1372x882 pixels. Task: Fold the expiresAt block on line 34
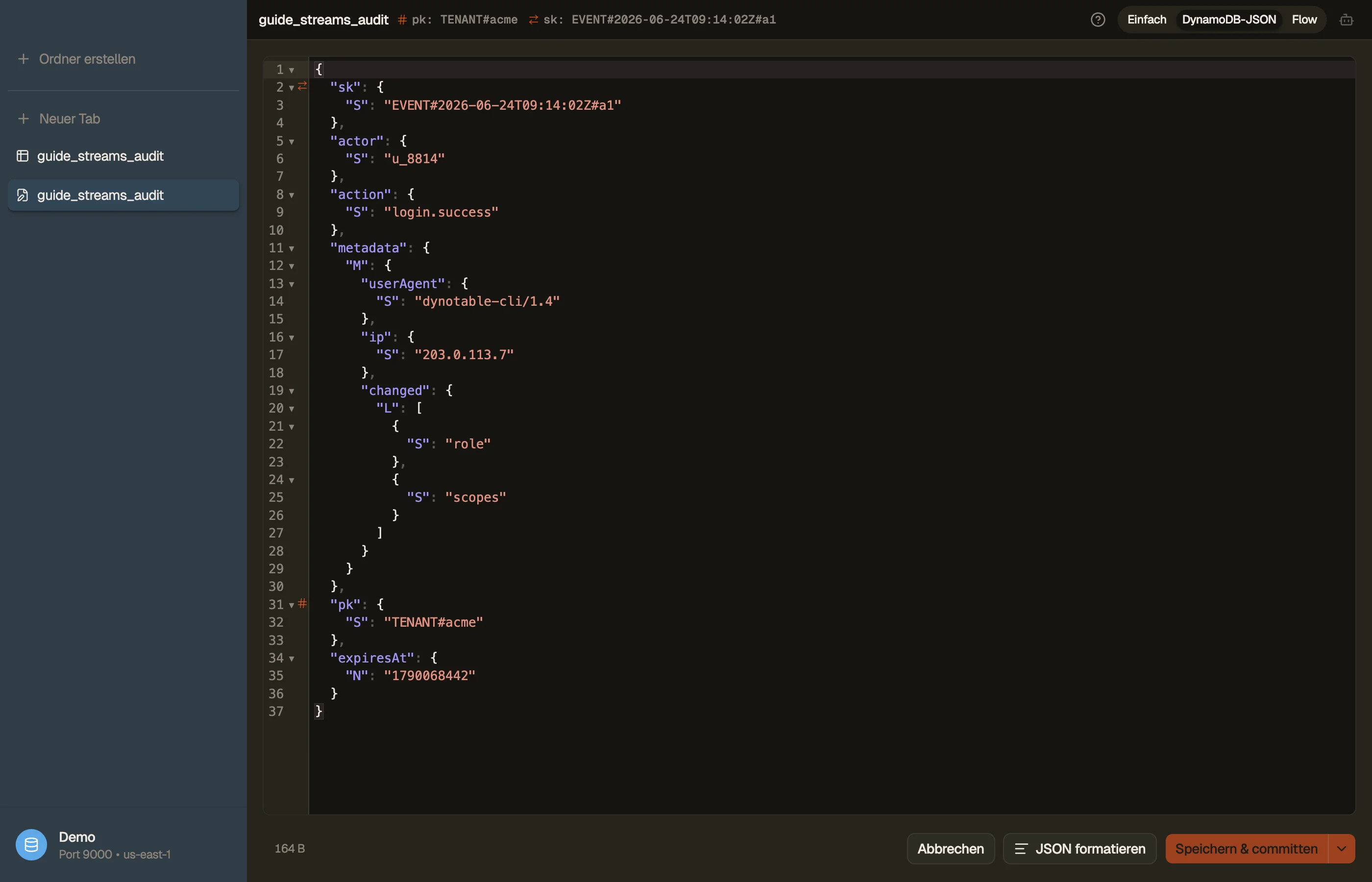(x=292, y=659)
